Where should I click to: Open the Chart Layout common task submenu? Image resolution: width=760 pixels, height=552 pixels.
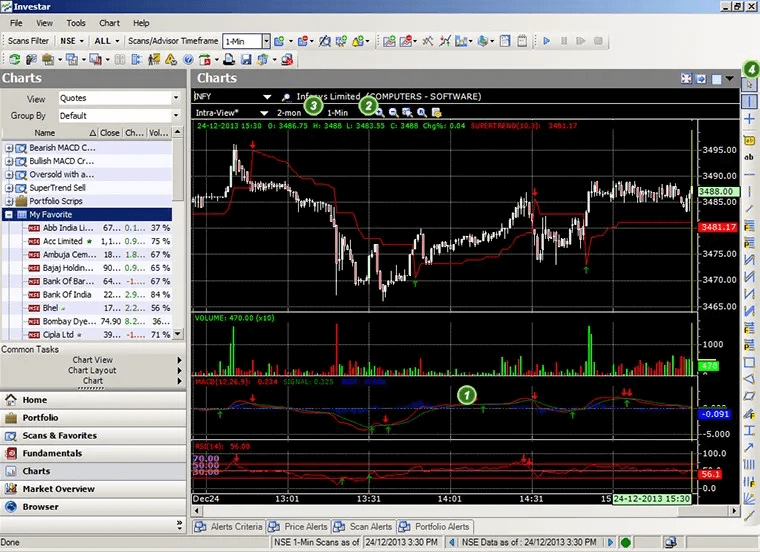[x=93, y=370]
